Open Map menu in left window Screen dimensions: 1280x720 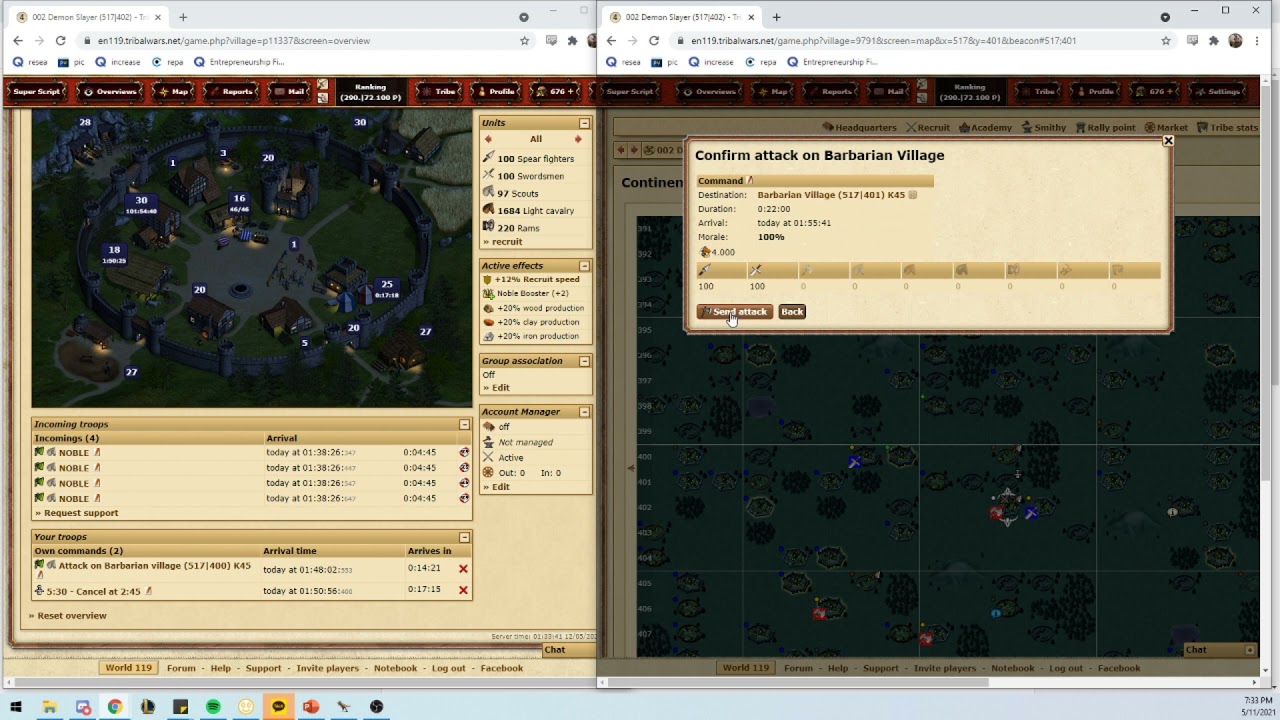click(175, 91)
